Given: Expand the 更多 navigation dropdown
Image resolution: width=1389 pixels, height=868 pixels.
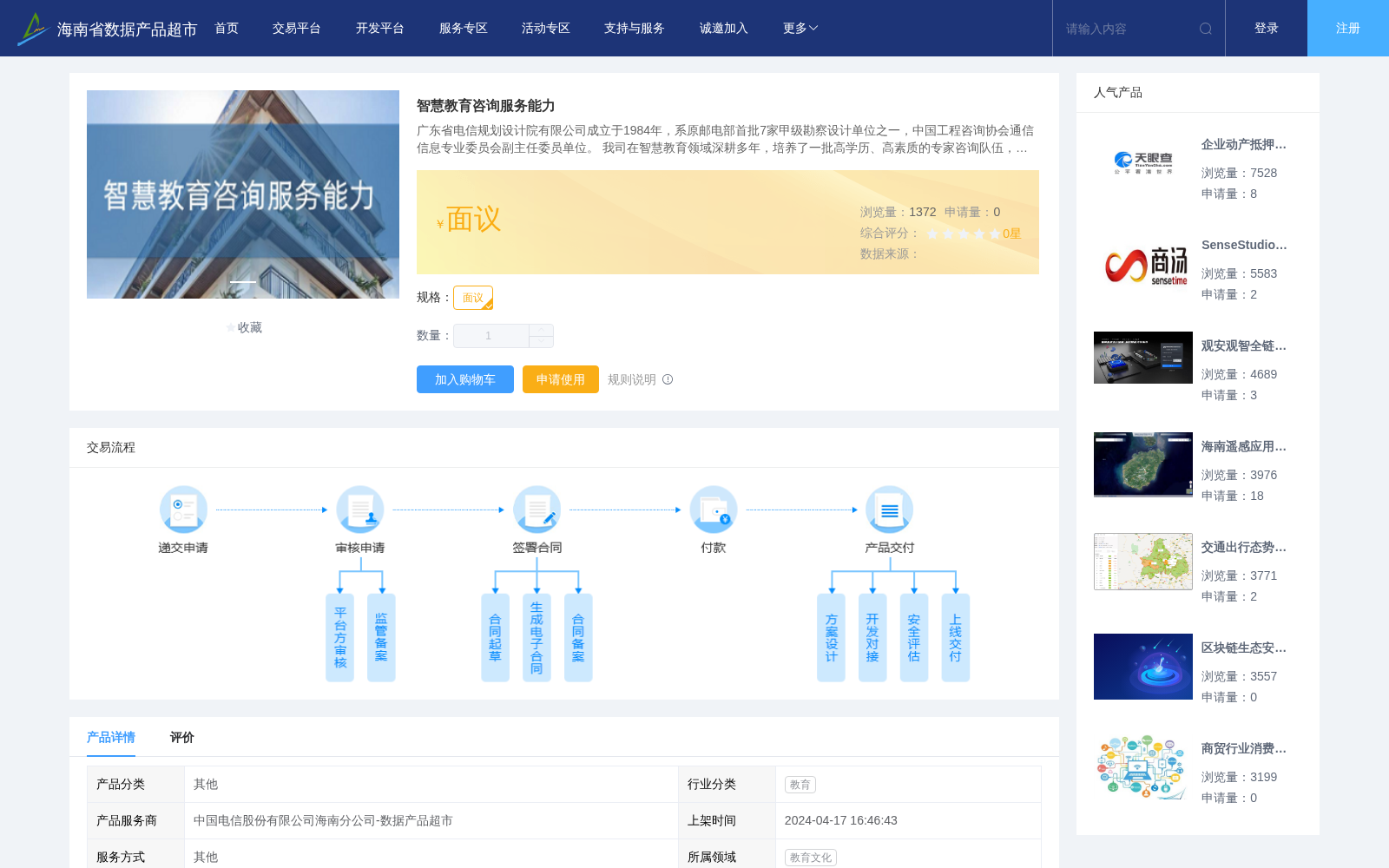Looking at the screenshot, I should pos(800,29).
